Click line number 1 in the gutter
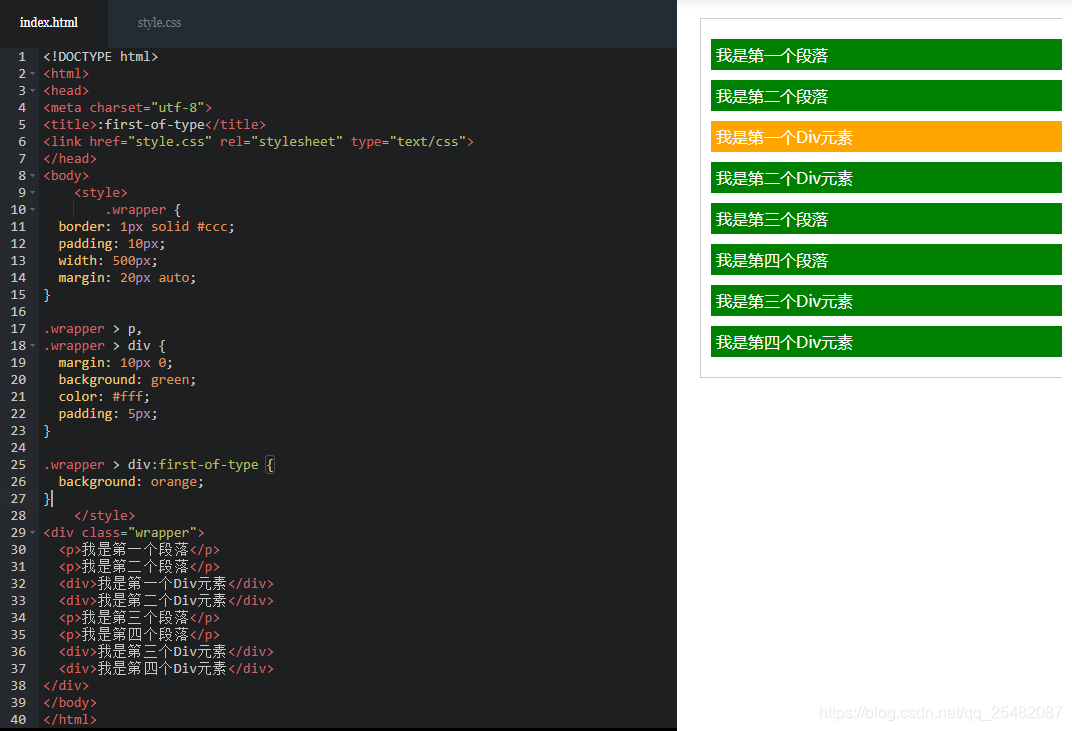The image size is (1072, 731). [22, 57]
